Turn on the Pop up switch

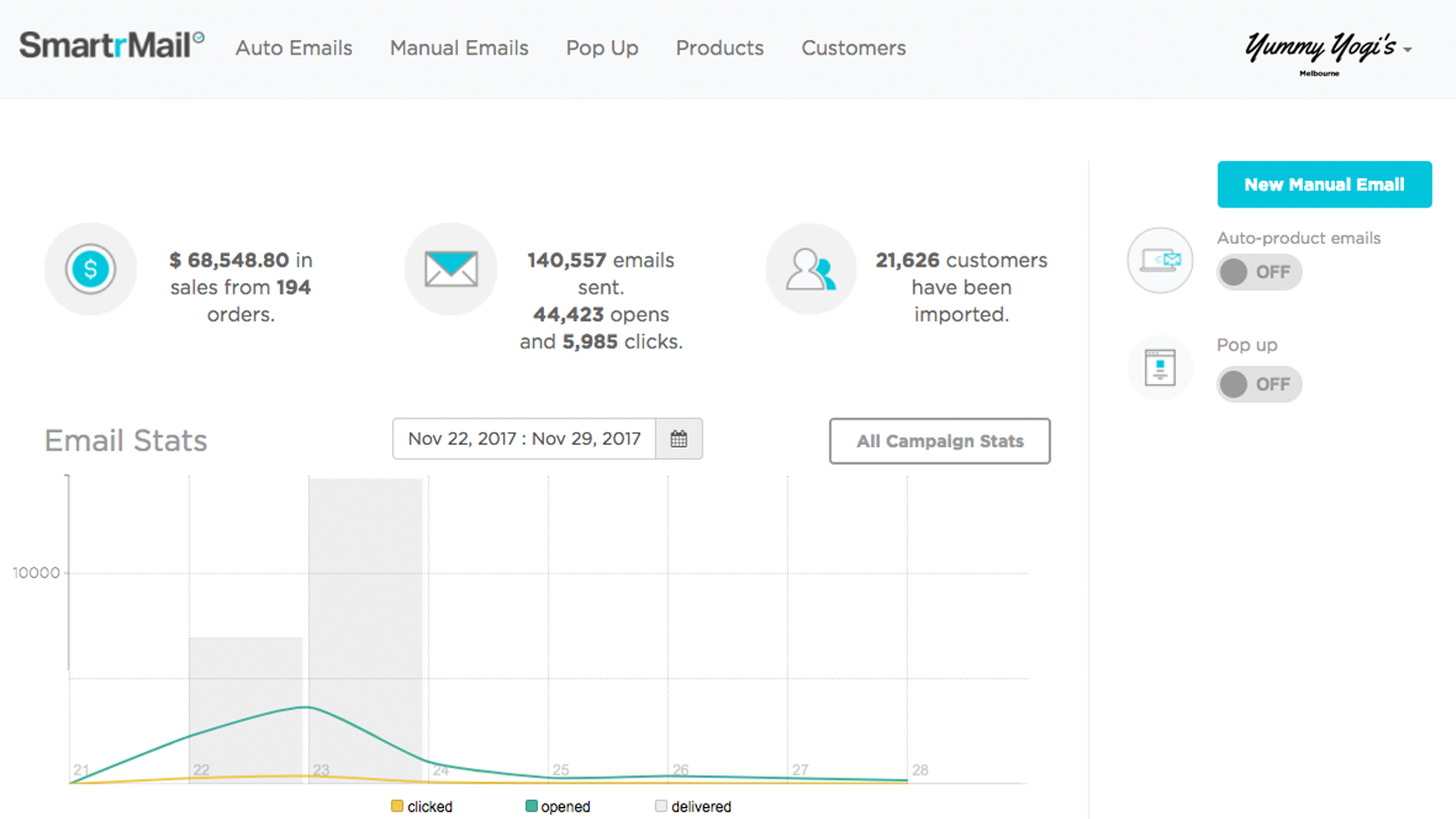1259,384
